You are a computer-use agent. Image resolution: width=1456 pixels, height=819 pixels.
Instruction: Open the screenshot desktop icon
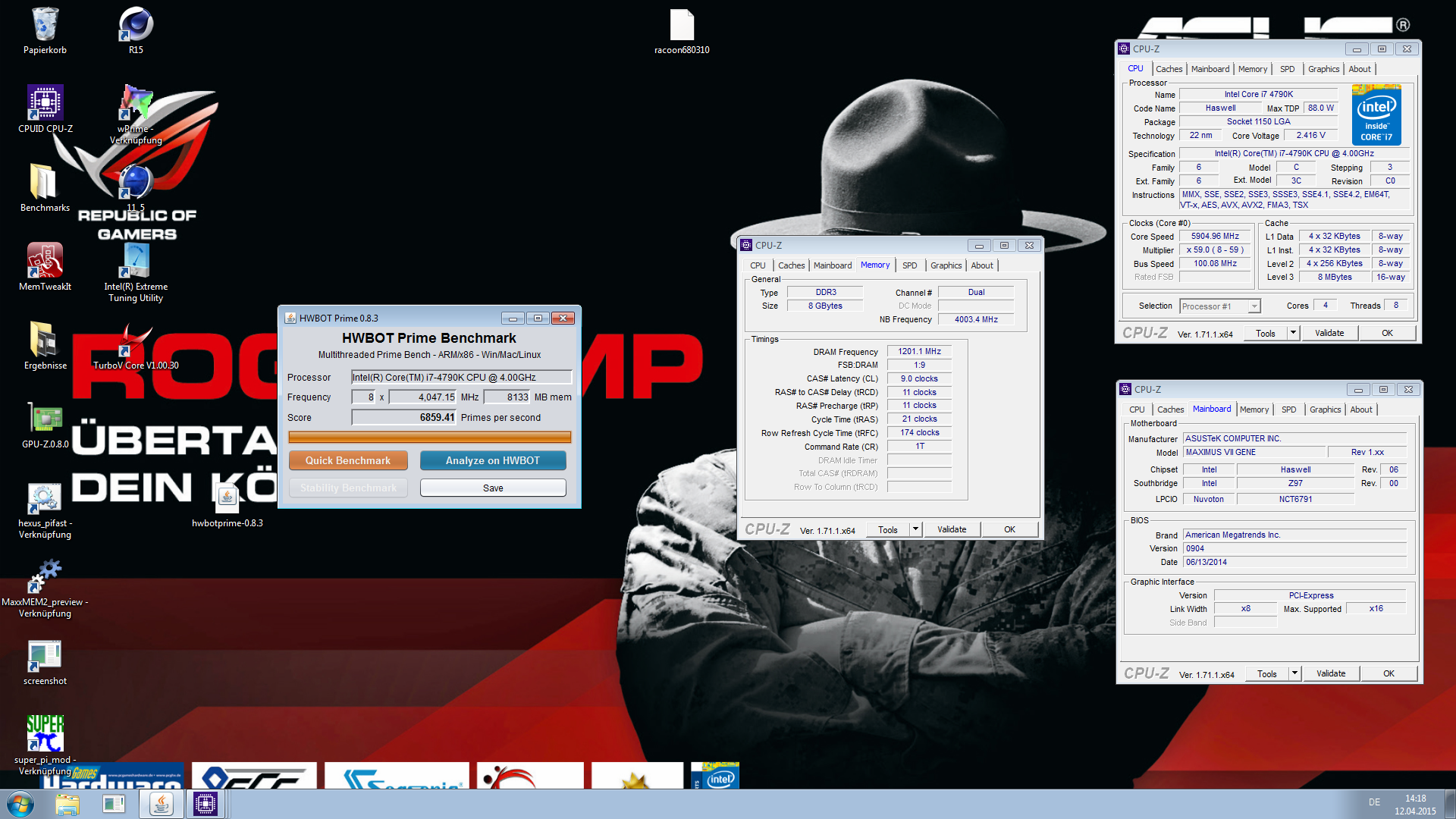click(x=45, y=662)
